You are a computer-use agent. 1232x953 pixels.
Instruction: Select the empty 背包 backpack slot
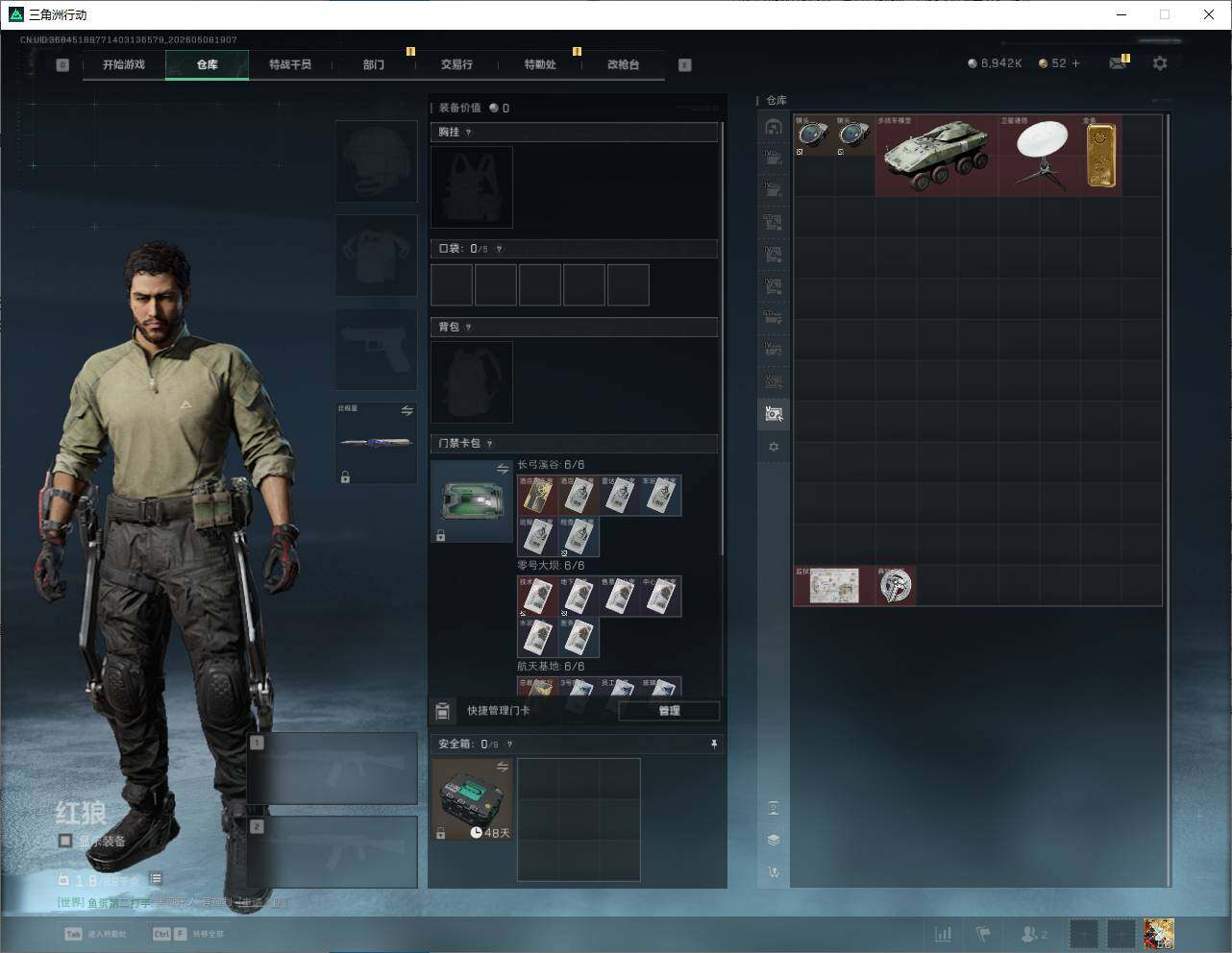pos(472,382)
